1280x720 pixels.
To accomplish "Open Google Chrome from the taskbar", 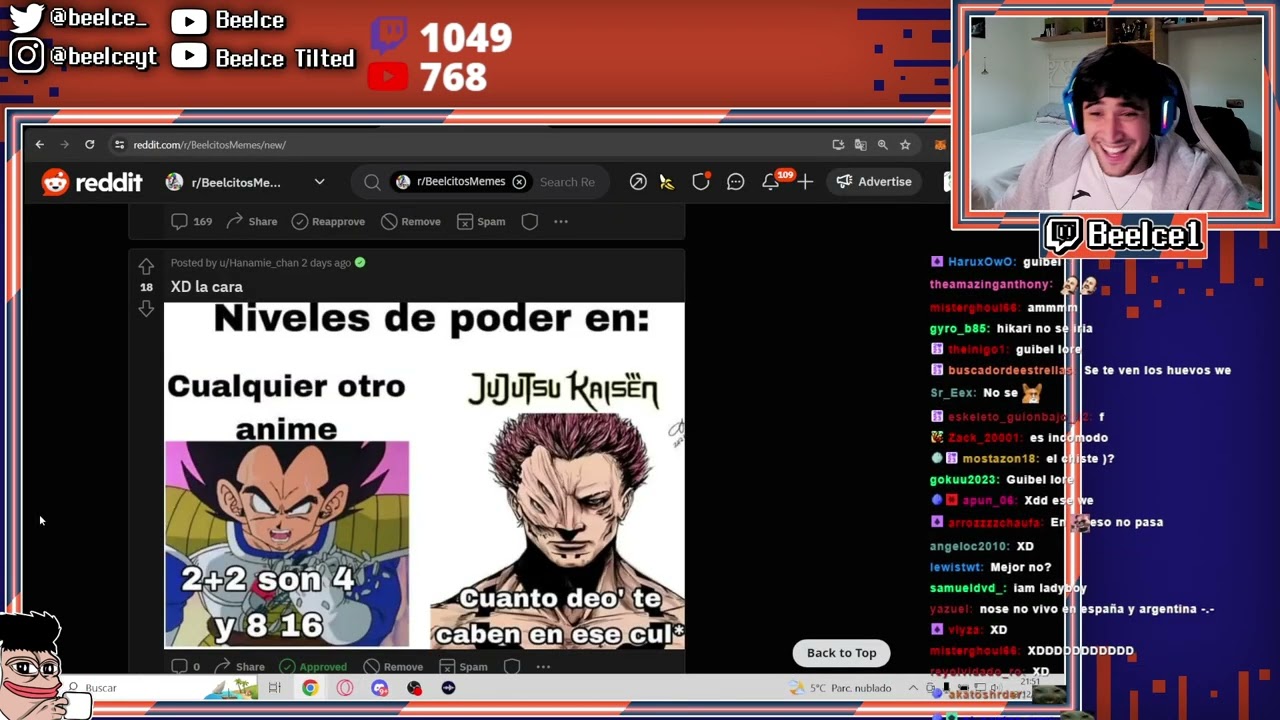I will pos(310,688).
